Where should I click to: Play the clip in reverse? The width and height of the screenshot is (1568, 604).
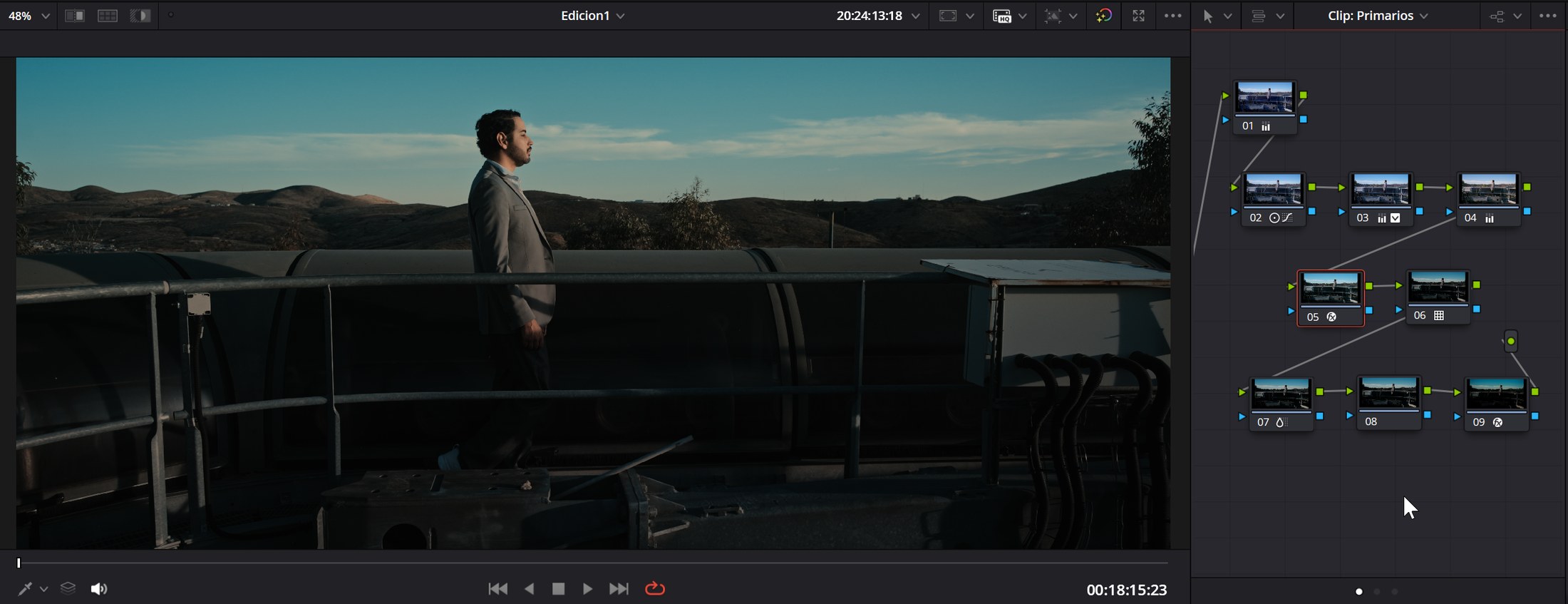point(529,589)
